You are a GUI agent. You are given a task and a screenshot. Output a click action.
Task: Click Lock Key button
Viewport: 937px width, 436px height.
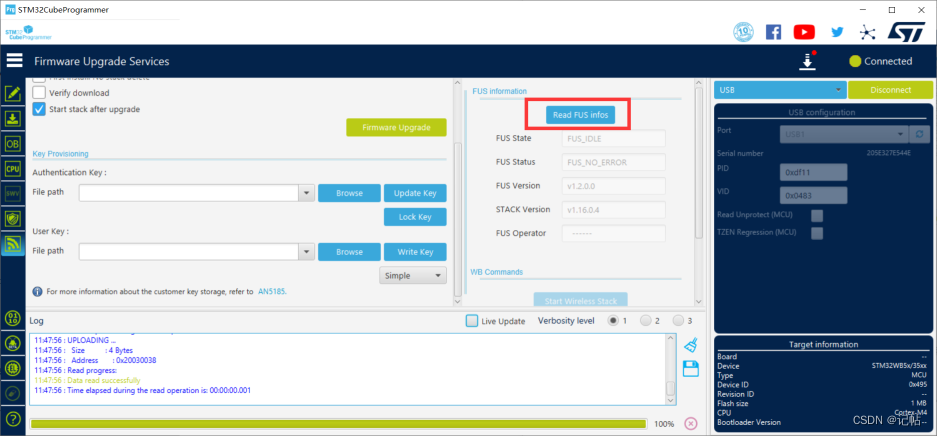415,217
